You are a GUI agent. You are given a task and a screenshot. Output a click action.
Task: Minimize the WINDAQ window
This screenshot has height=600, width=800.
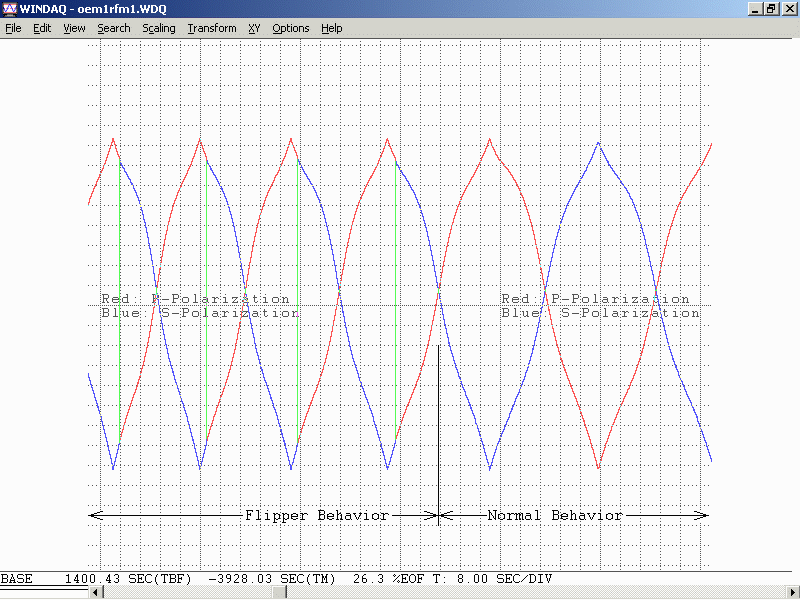(754, 9)
